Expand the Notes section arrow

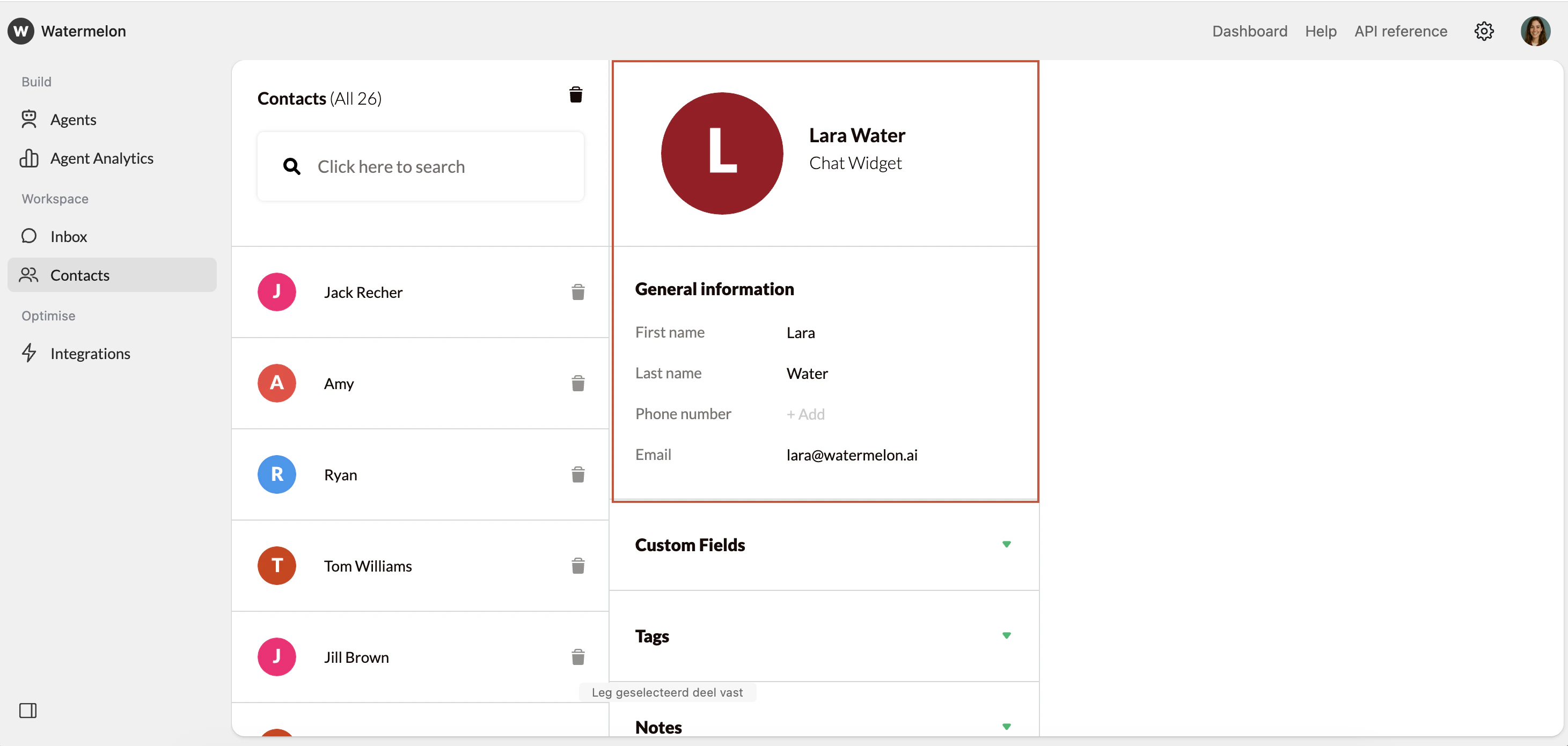(x=1007, y=727)
